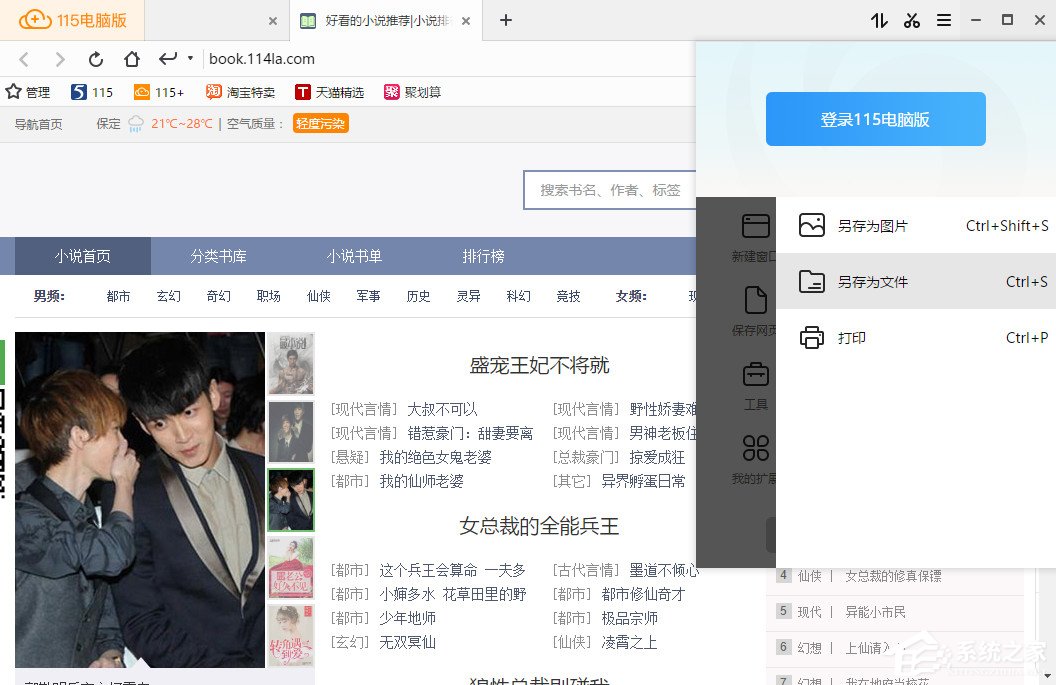Open the hamburger main menu
Image resolution: width=1056 pixels, height=685 pixels.
943,20
